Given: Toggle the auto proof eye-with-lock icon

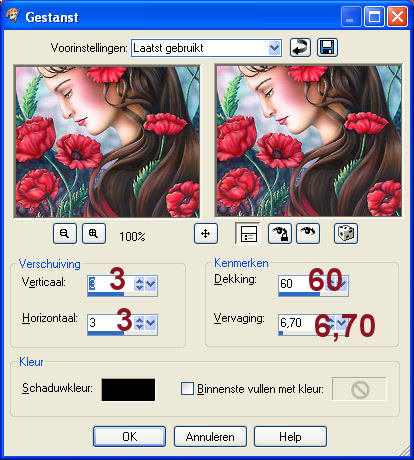Looking at the screenshot, I should tap(280, 233).
